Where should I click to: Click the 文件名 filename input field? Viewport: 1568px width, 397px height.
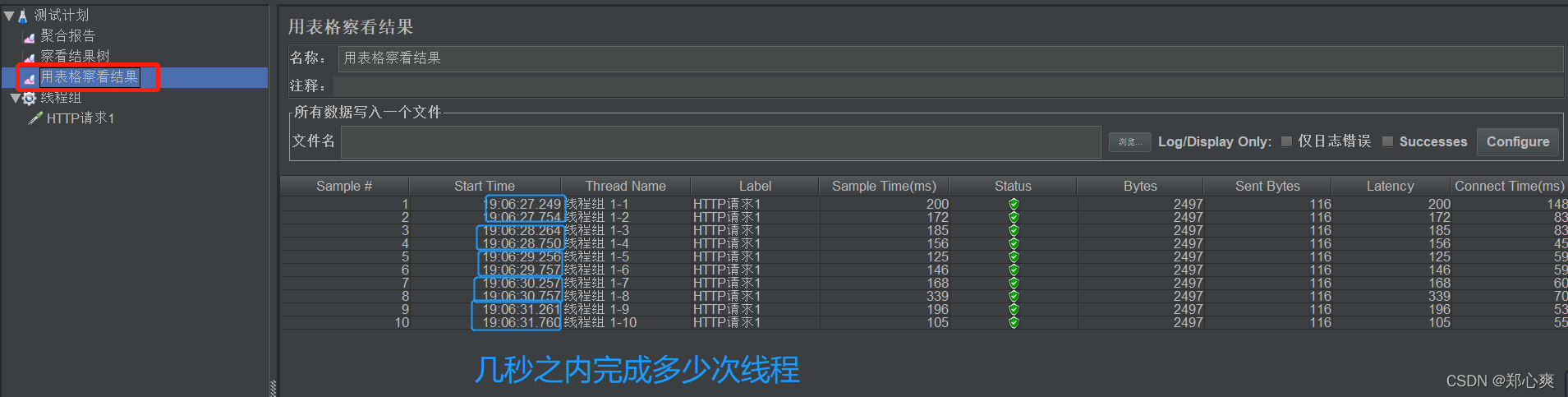pyautogui.click(x=720, y=142)
